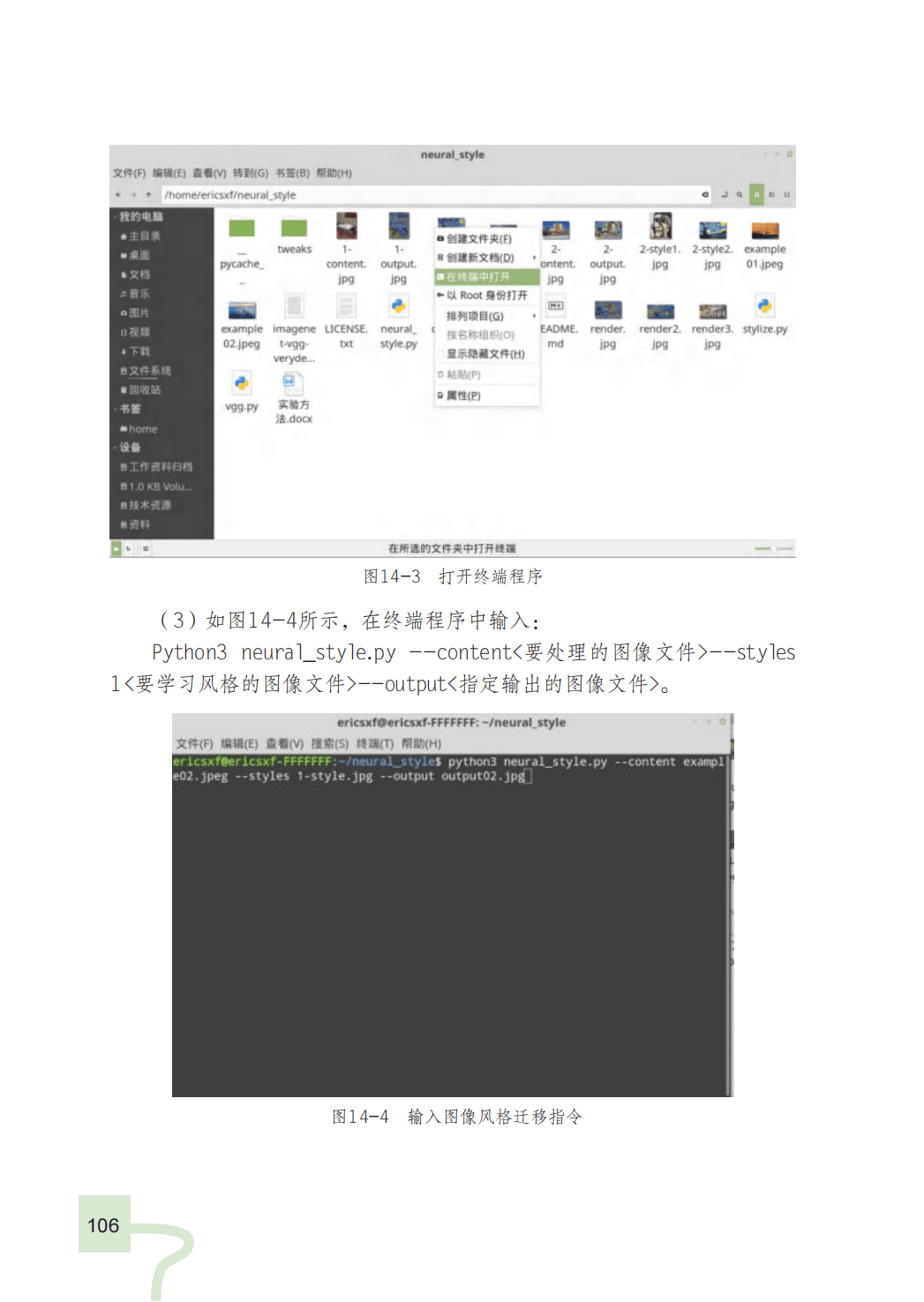Choose 在终端中打开 from context menu
924x1302 pixels.
tap(478, 277)
